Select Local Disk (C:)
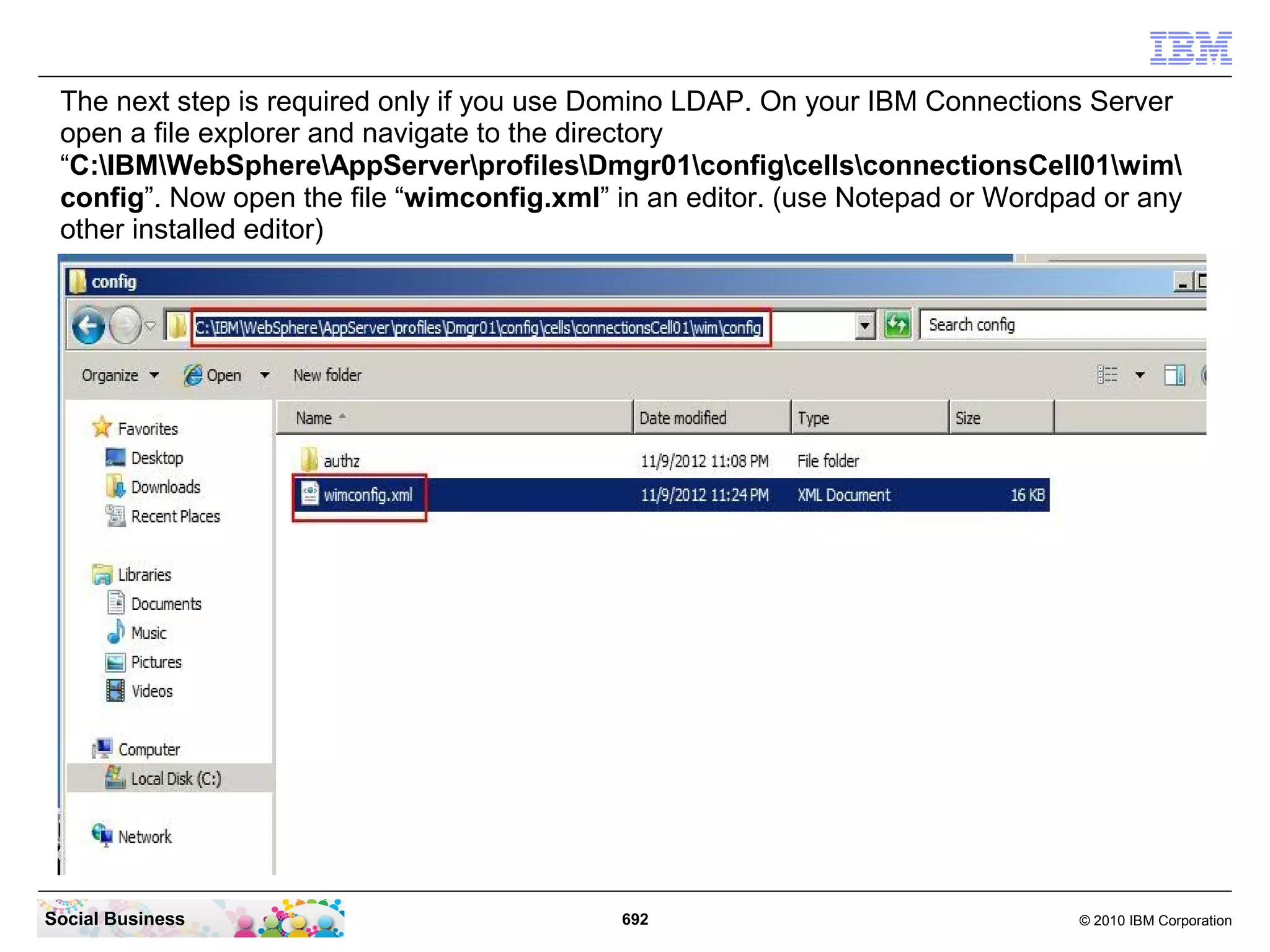This screenshot has height=952, width=1270. (164, 778)
